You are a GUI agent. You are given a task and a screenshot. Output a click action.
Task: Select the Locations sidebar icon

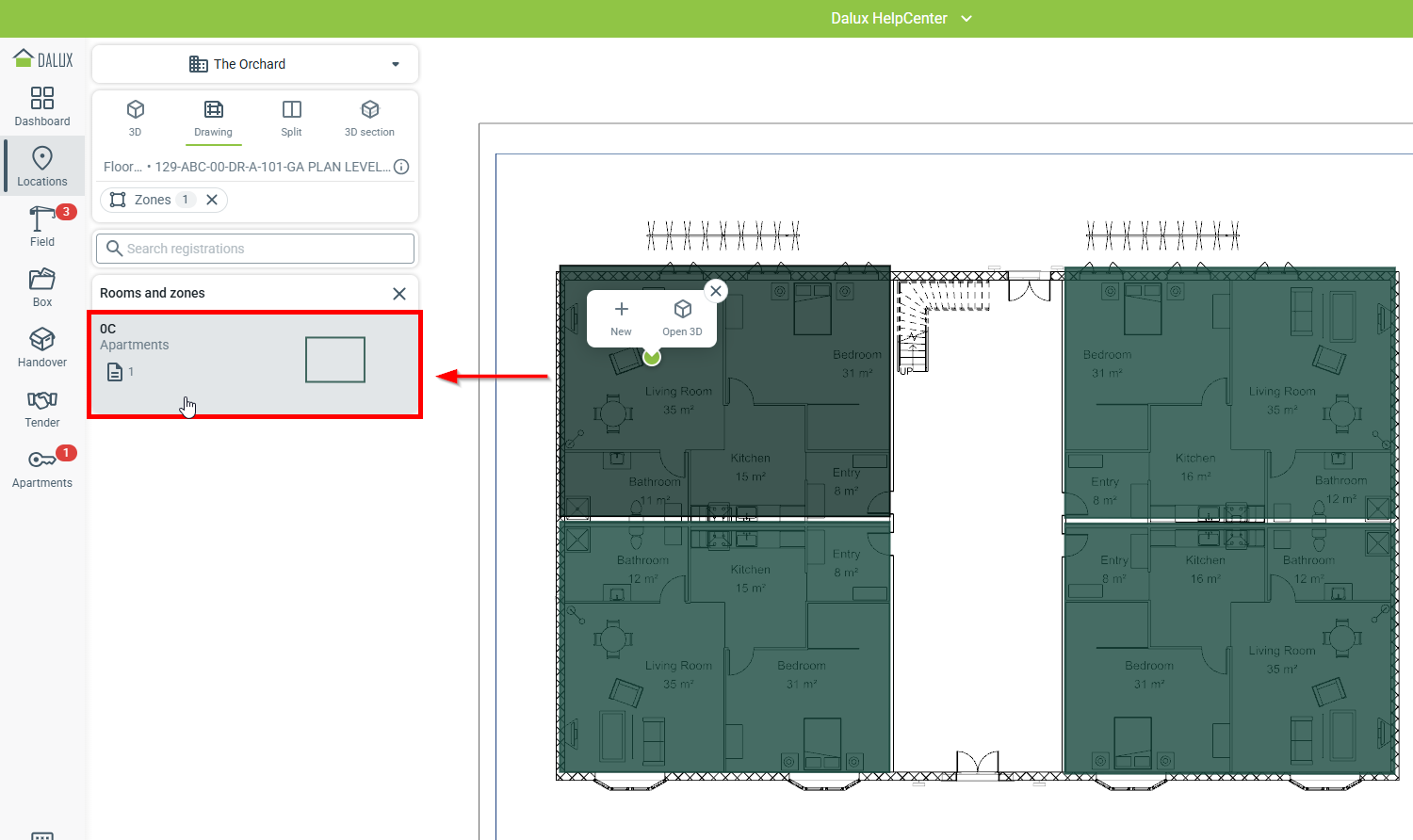[x=42, y=167]
